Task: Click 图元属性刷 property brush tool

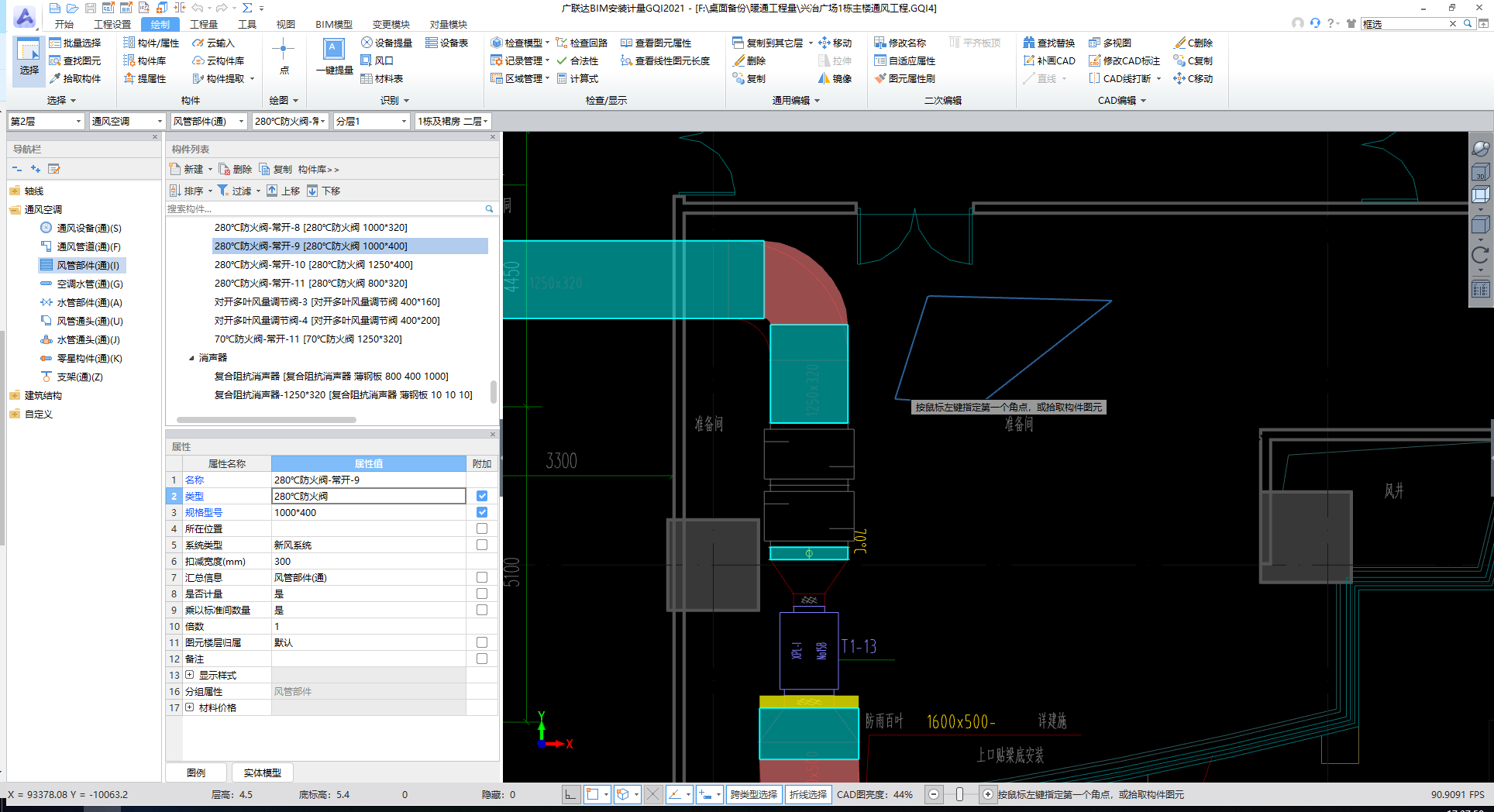Action: (x=905, y=78)
